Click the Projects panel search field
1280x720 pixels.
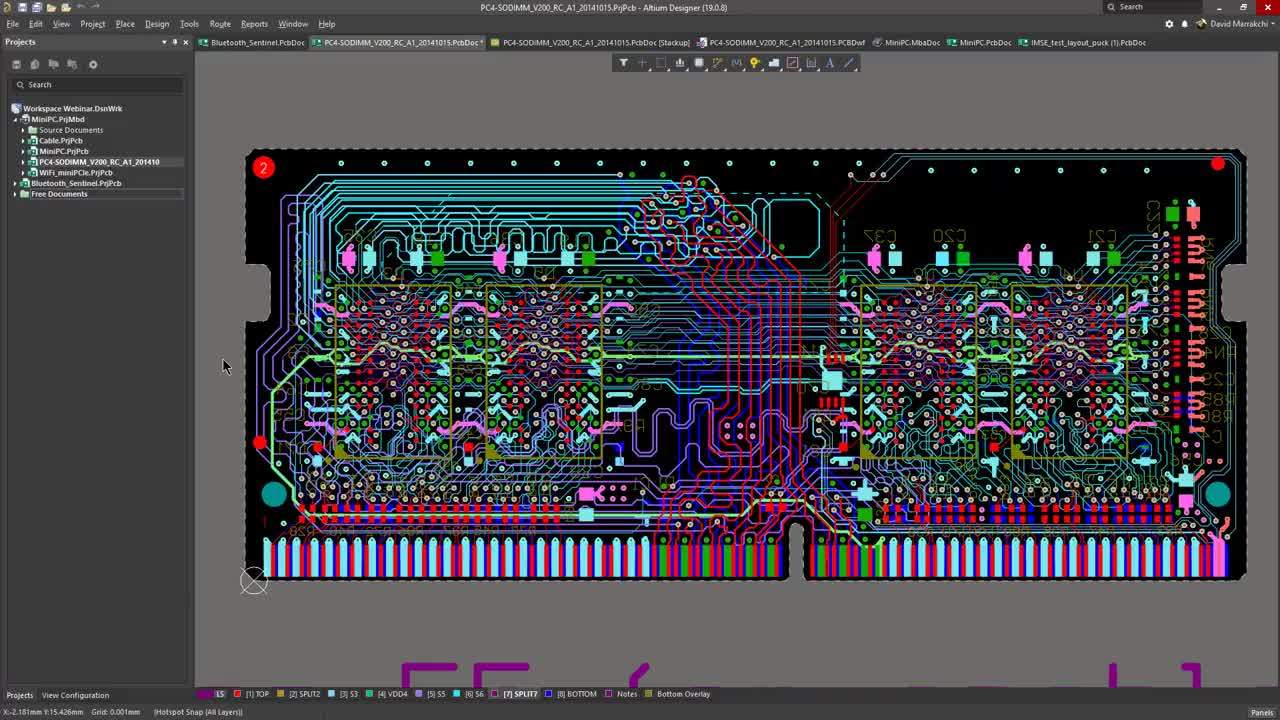(100, 85)
